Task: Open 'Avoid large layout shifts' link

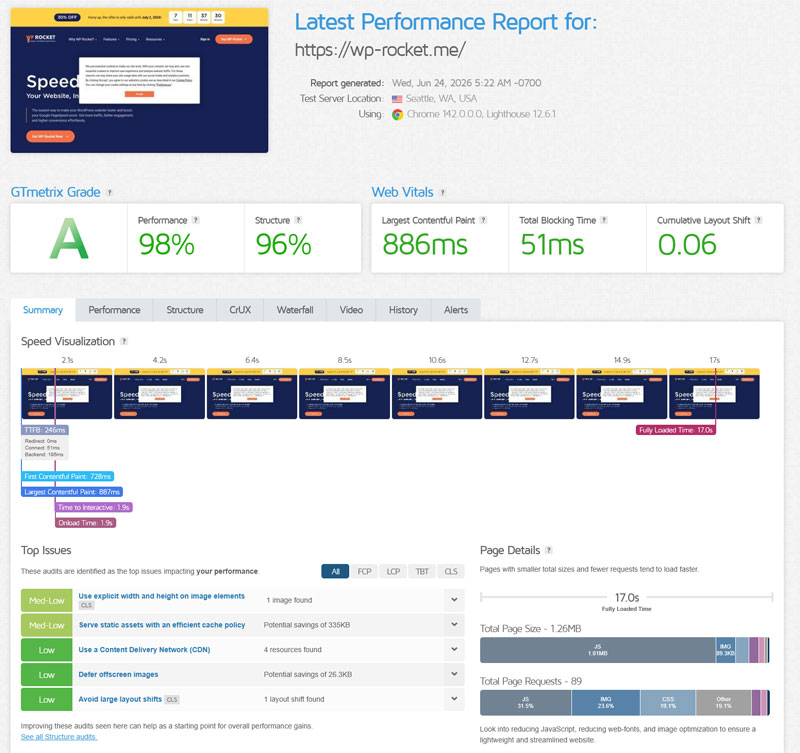Action: click(x=120, y=699)
